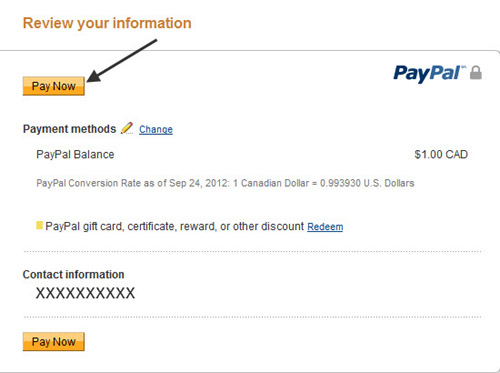Click the Redeem gift card link
Screen dimensions: 500x373
coord(325,227)
